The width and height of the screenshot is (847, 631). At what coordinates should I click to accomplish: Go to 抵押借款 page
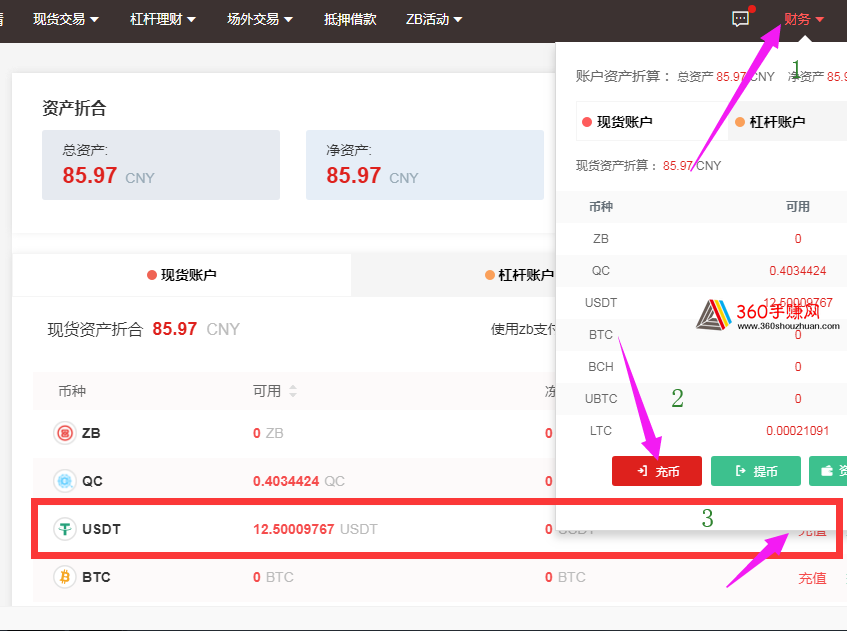pos(350,19)
